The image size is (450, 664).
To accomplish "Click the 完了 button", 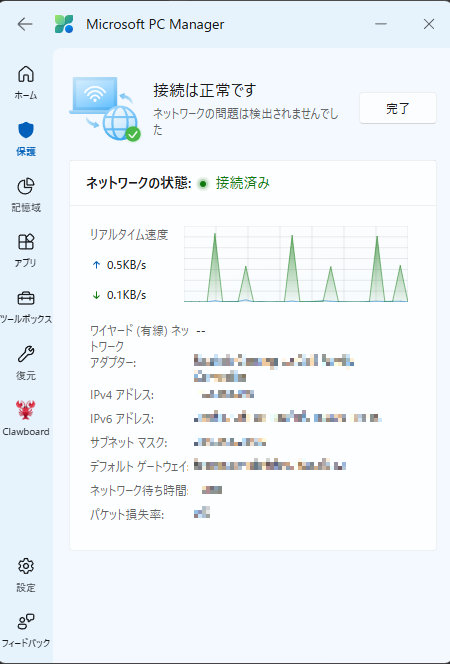I will point(398,108).
